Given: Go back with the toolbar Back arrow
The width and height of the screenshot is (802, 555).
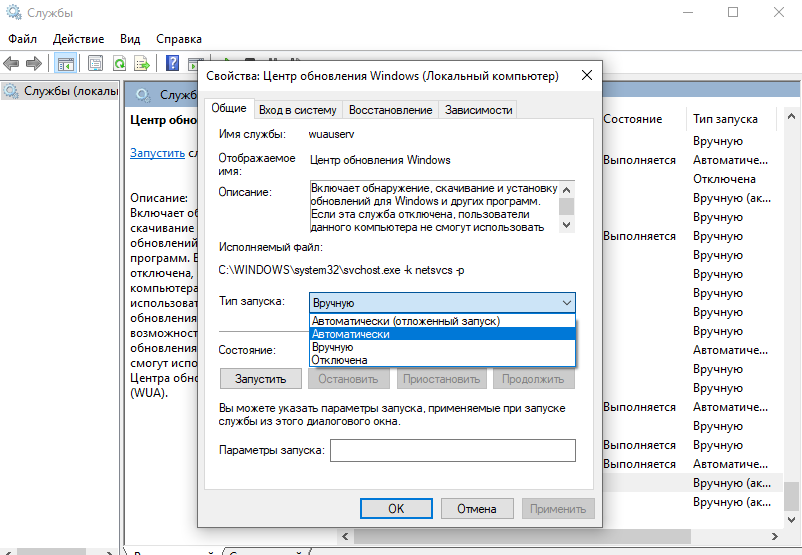Looking at the screenshot, I should click(x=11, y=64).
